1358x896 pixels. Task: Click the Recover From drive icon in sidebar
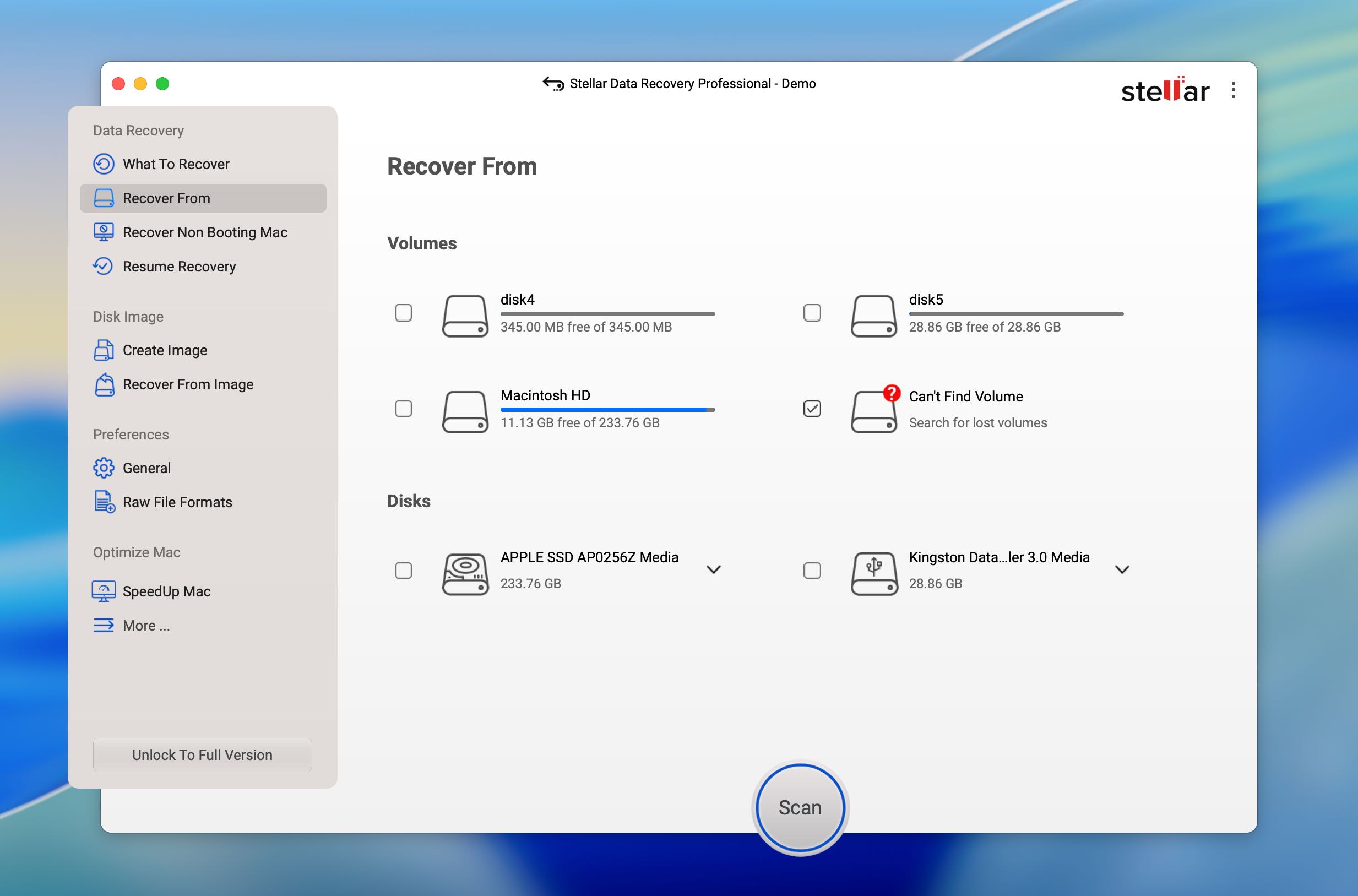point(104,198)
